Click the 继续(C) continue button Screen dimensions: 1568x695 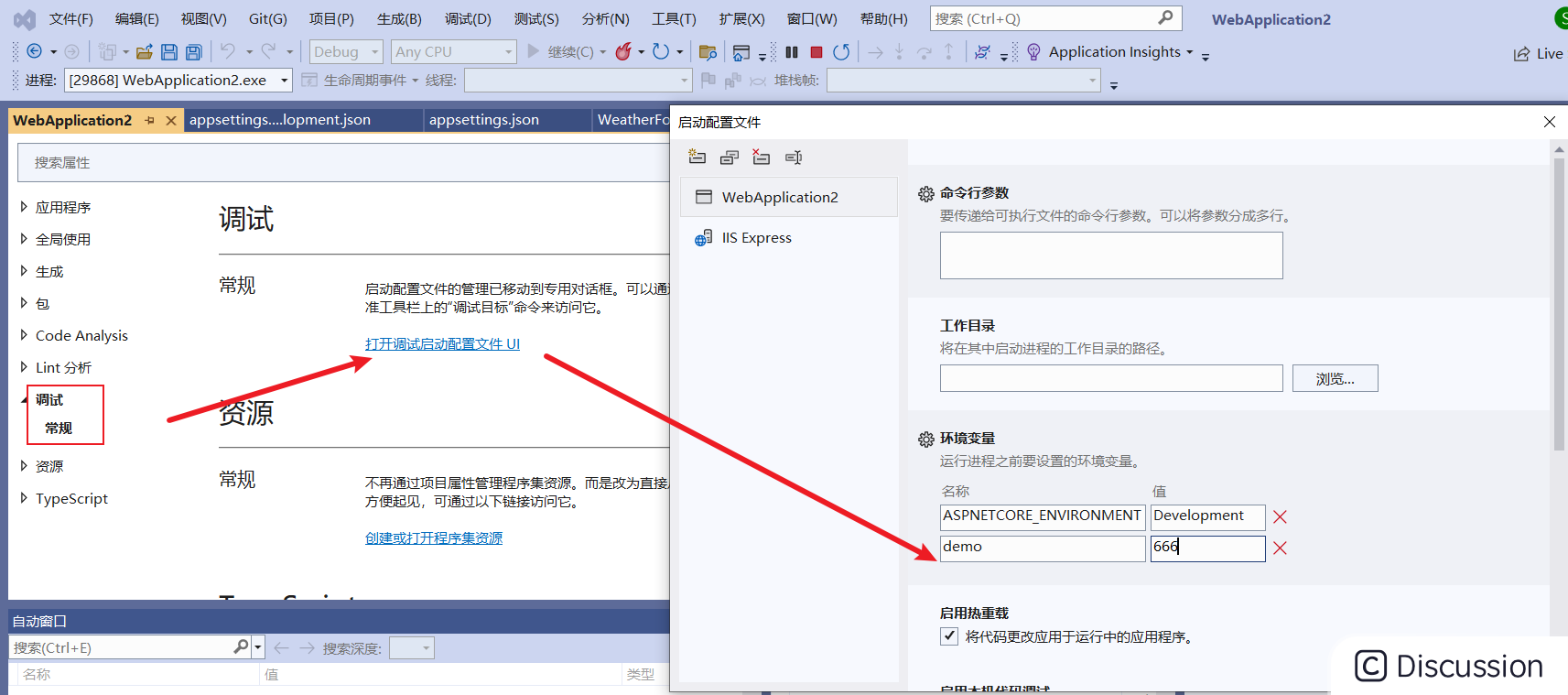tap(560, 52)
